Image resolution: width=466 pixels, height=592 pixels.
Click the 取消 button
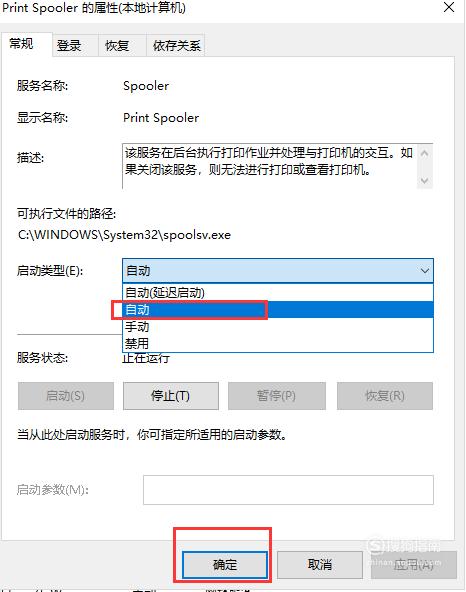point(319,565)
